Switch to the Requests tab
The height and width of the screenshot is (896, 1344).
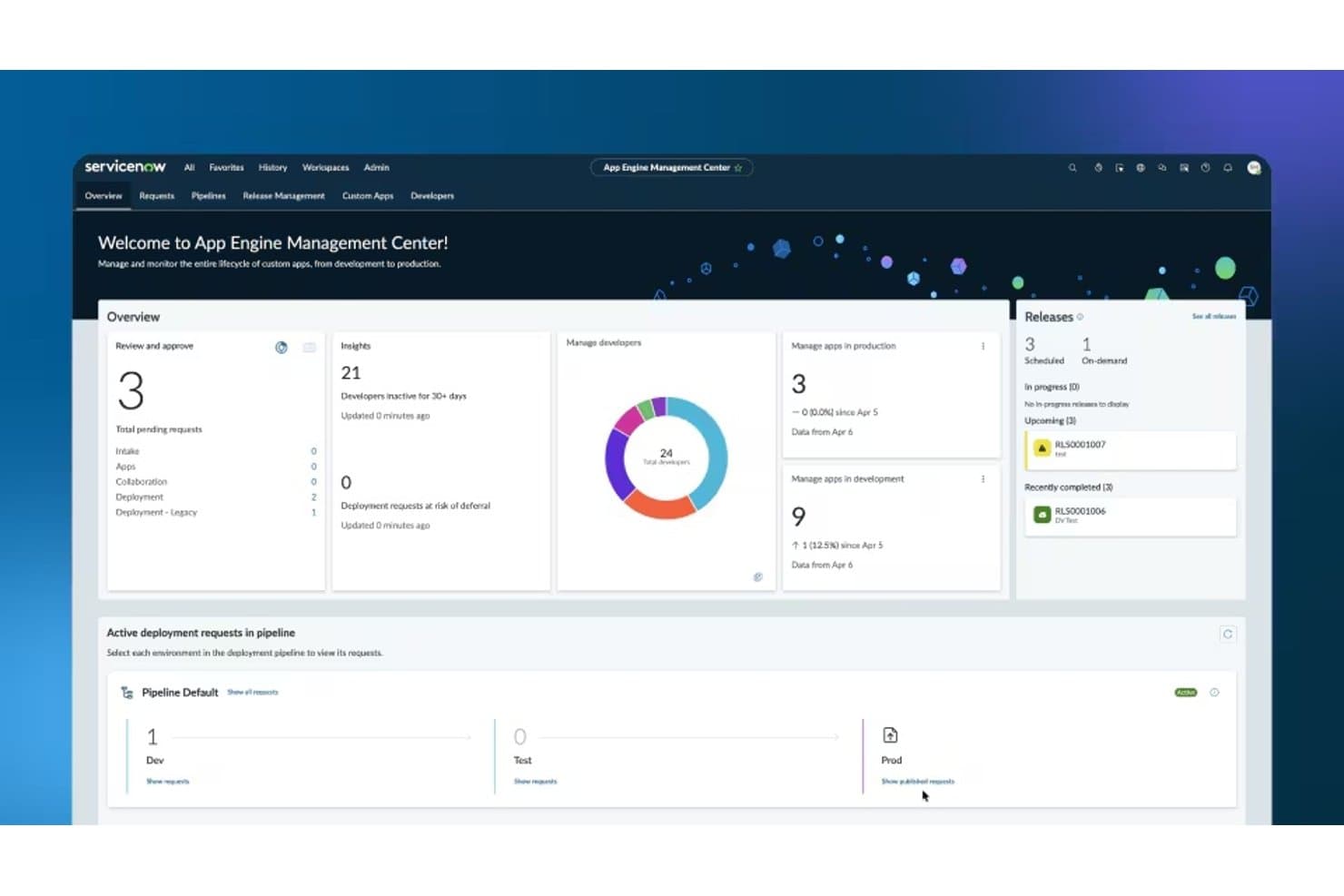(156, 196)
